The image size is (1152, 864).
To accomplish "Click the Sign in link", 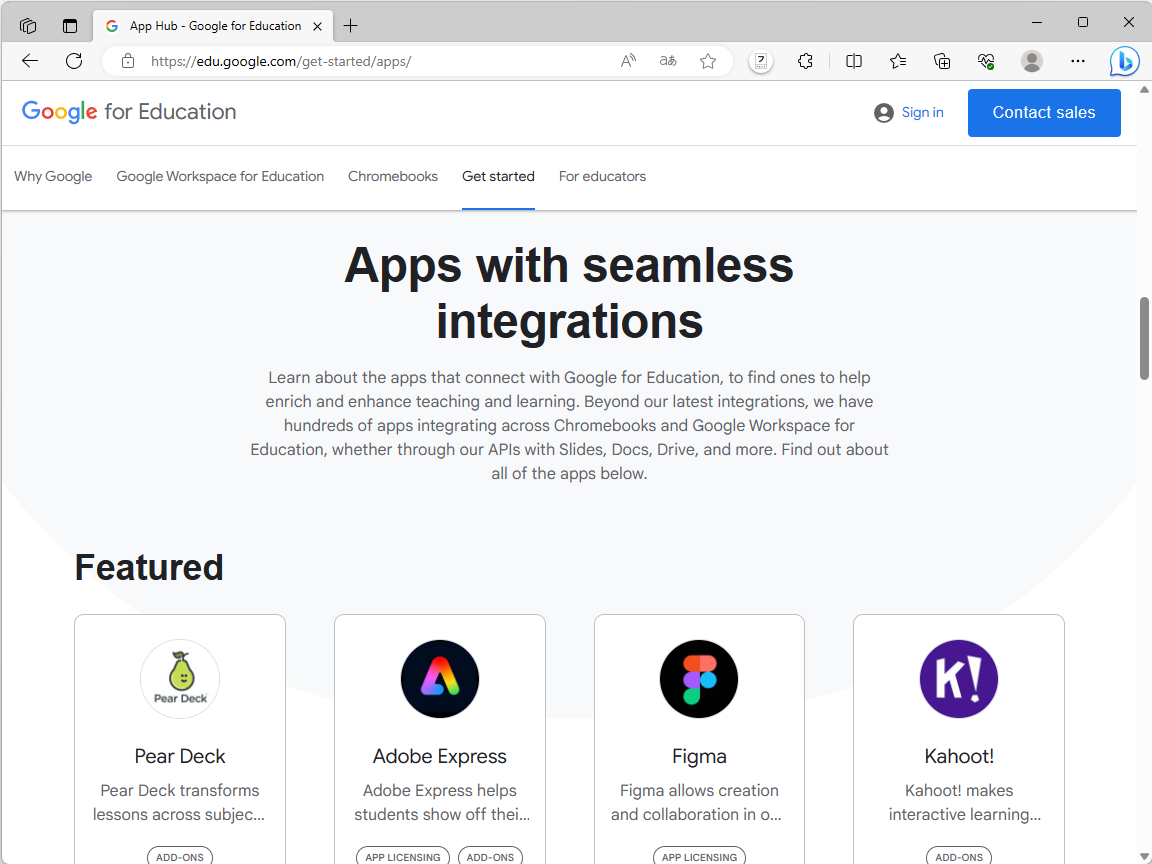I will click(909, 112).
